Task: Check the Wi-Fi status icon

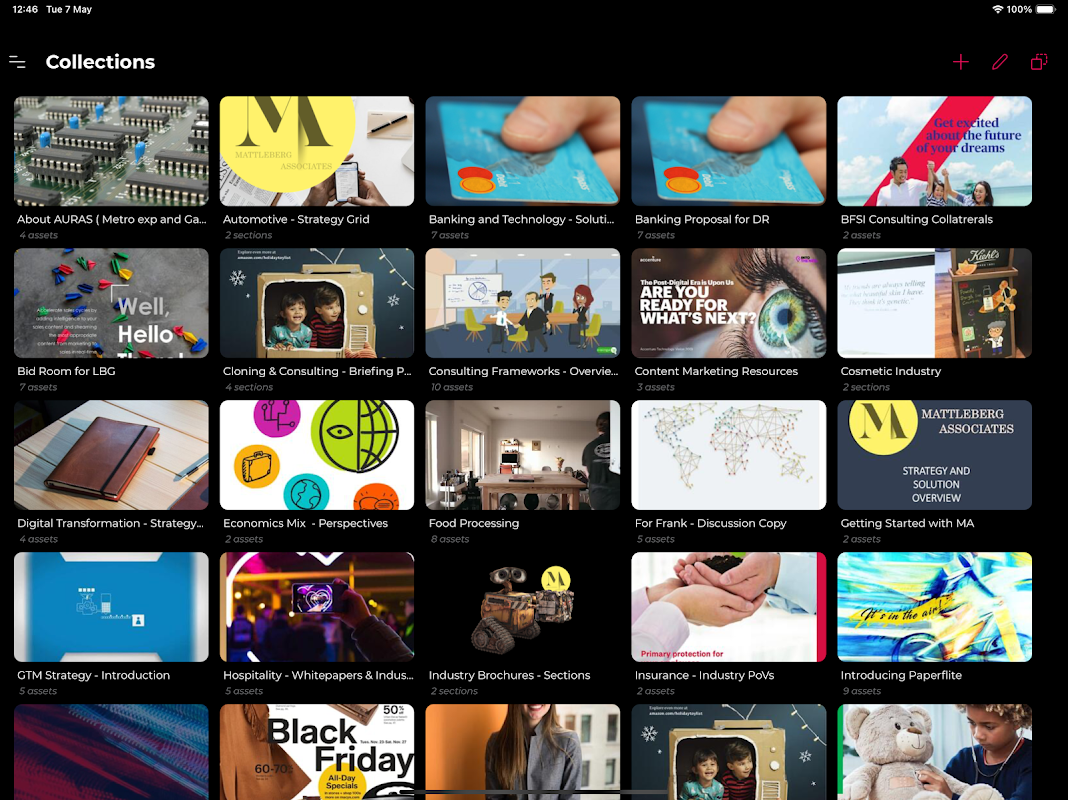Action: point(997,10)
